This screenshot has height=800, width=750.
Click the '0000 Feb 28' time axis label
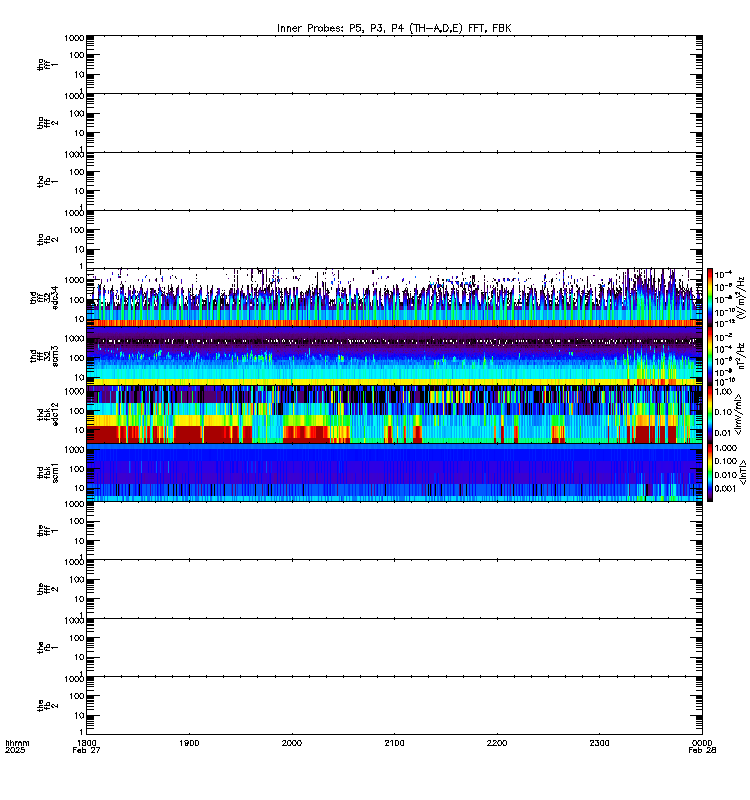coord(702,746)
